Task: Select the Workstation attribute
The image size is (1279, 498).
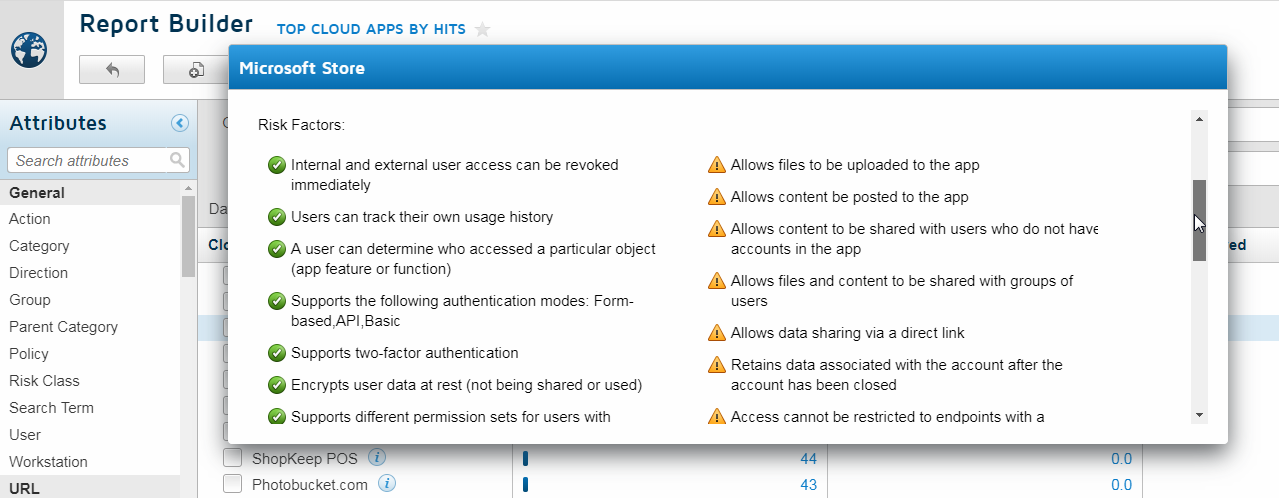Action: 48,462
